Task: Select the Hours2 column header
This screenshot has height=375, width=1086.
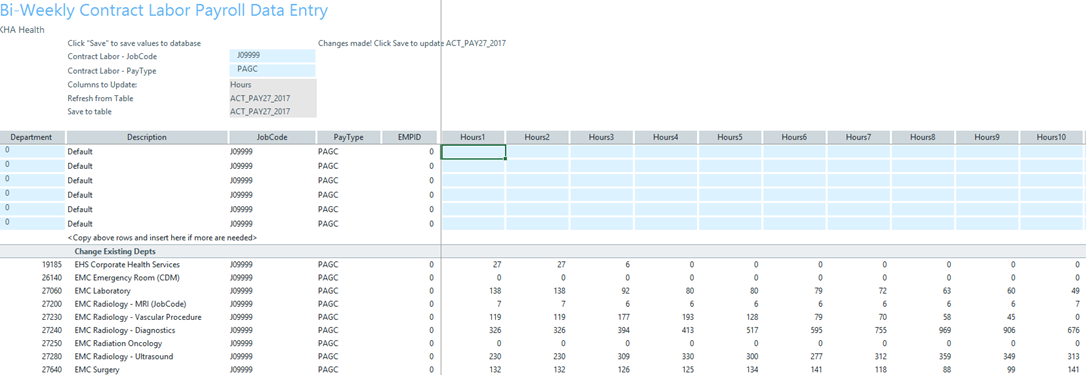Action: (537, 137)
